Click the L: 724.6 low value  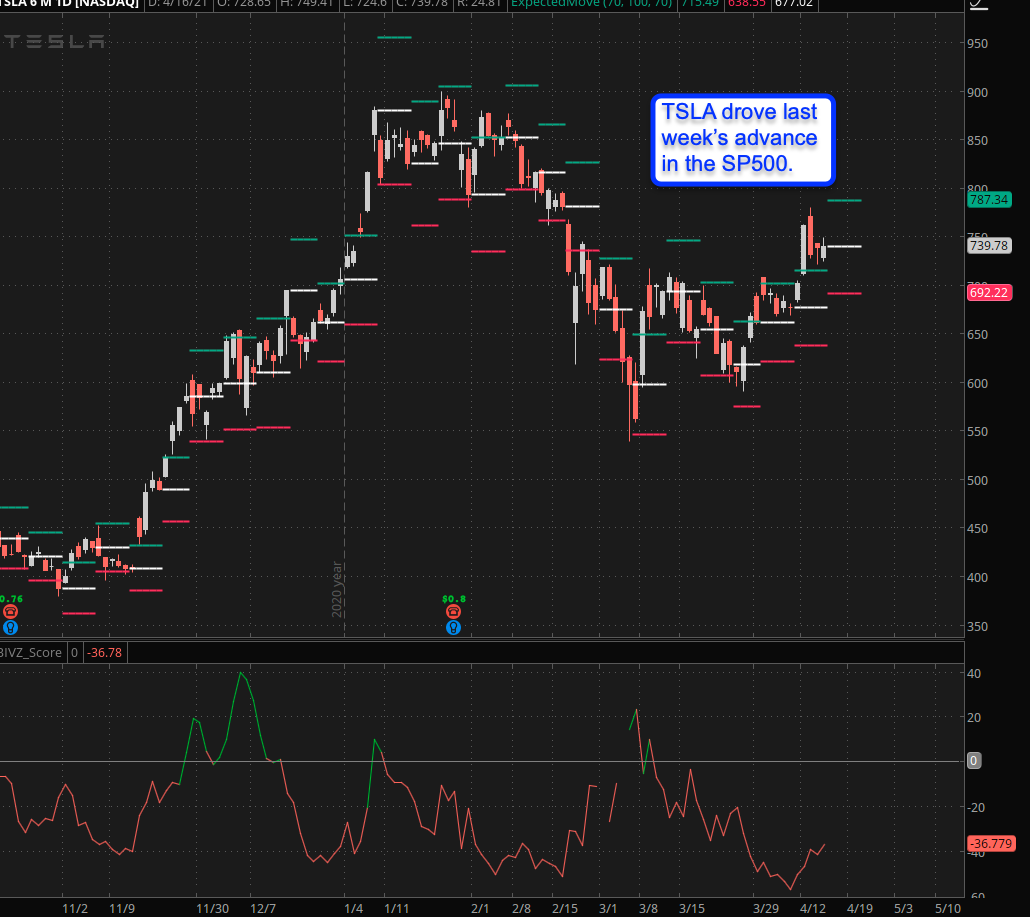(365, 4)
